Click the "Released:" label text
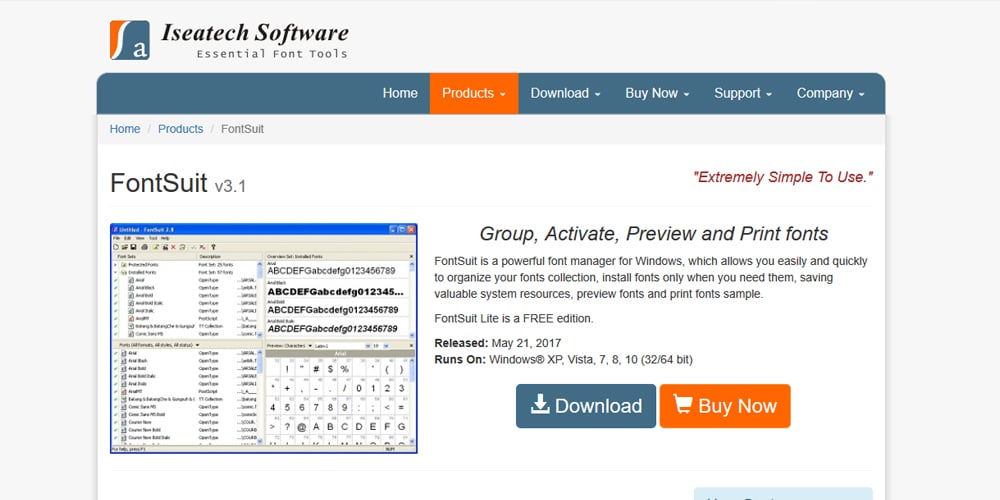 pyautogui.click(x=461, y=343)
